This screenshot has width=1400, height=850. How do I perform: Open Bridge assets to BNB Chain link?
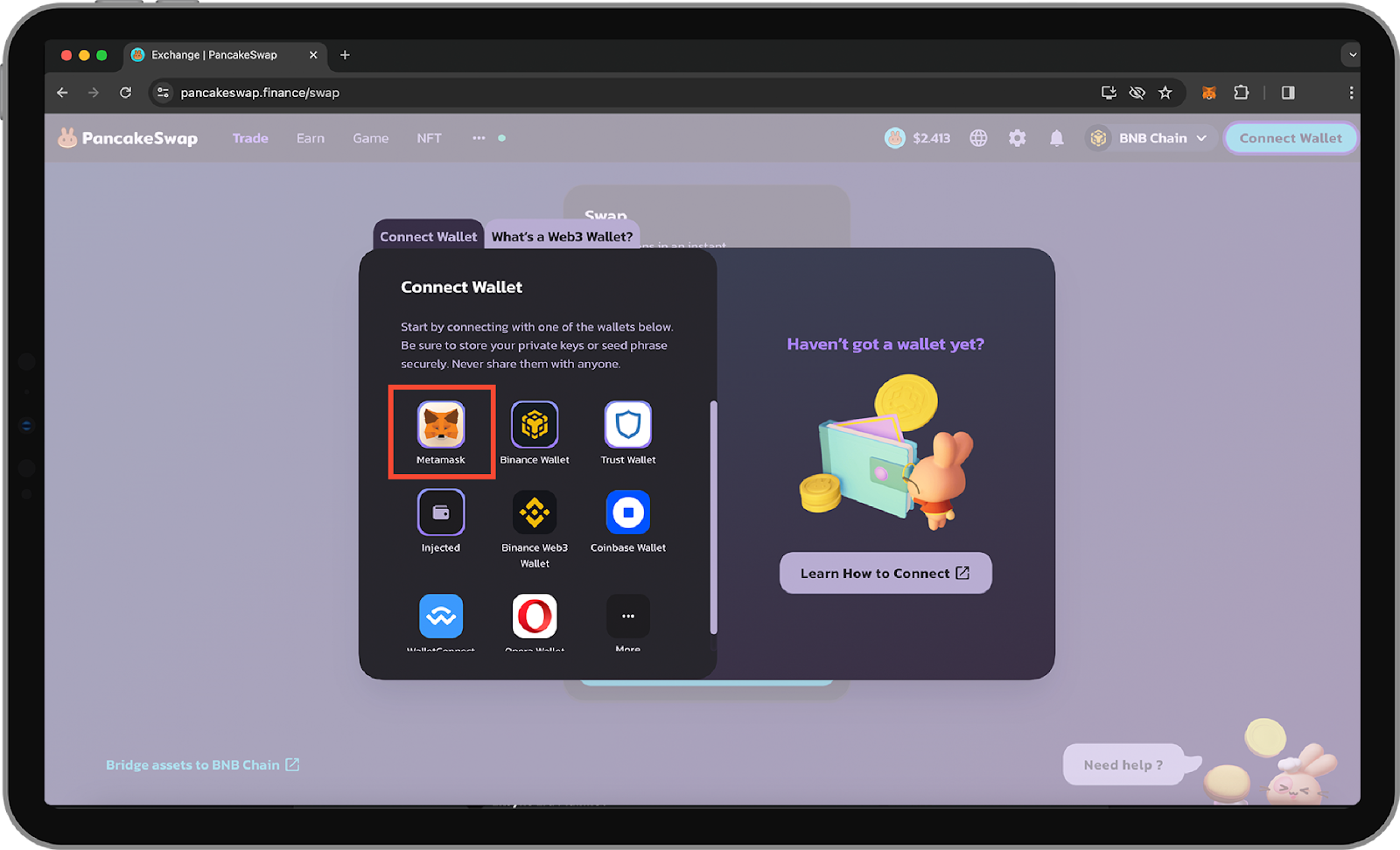(202, 764)
